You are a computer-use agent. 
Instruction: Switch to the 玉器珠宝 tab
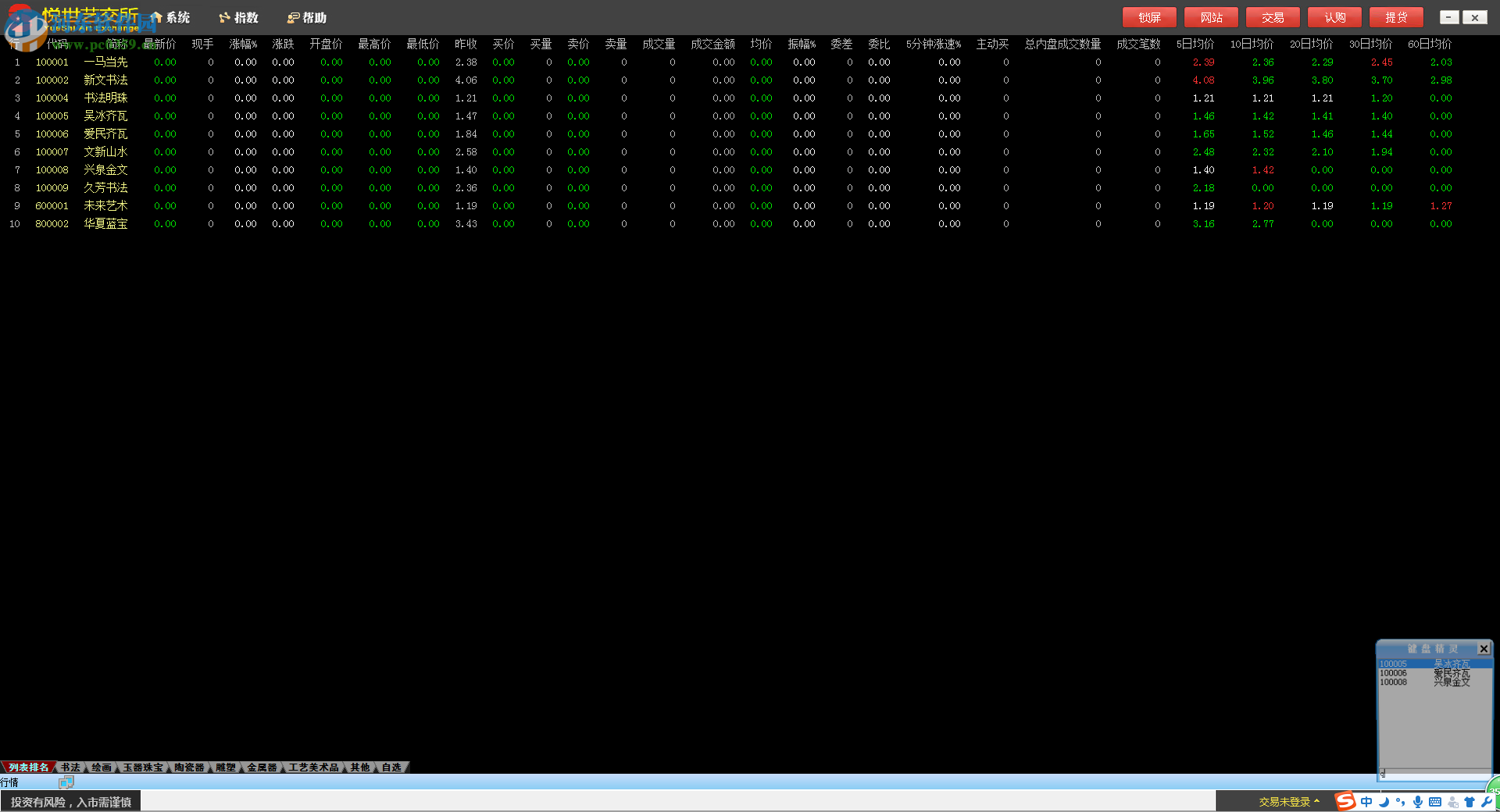tap(143, 767)
